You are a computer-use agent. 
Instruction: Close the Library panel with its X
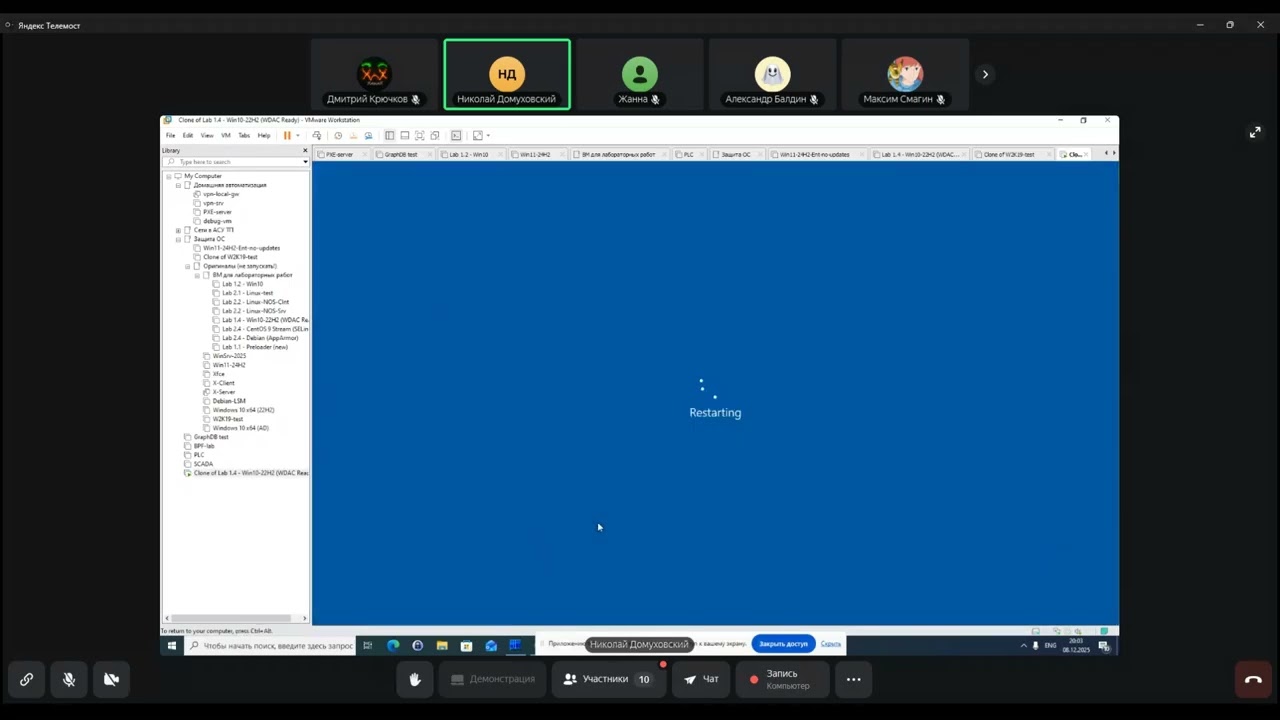305,150
